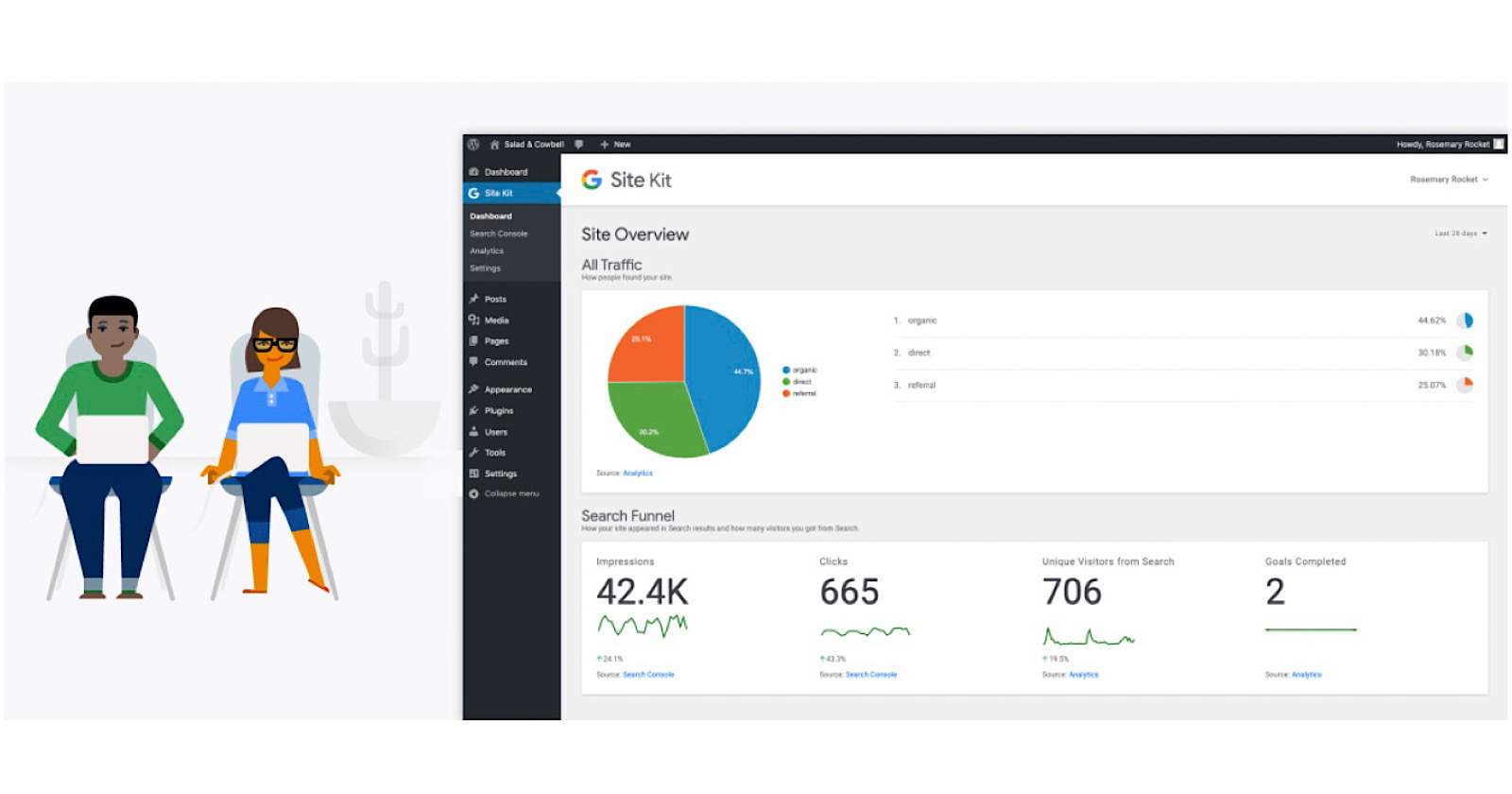1512x794 pixels.
Task: Click the Collapse menu arrow icon
Action: 473,493
